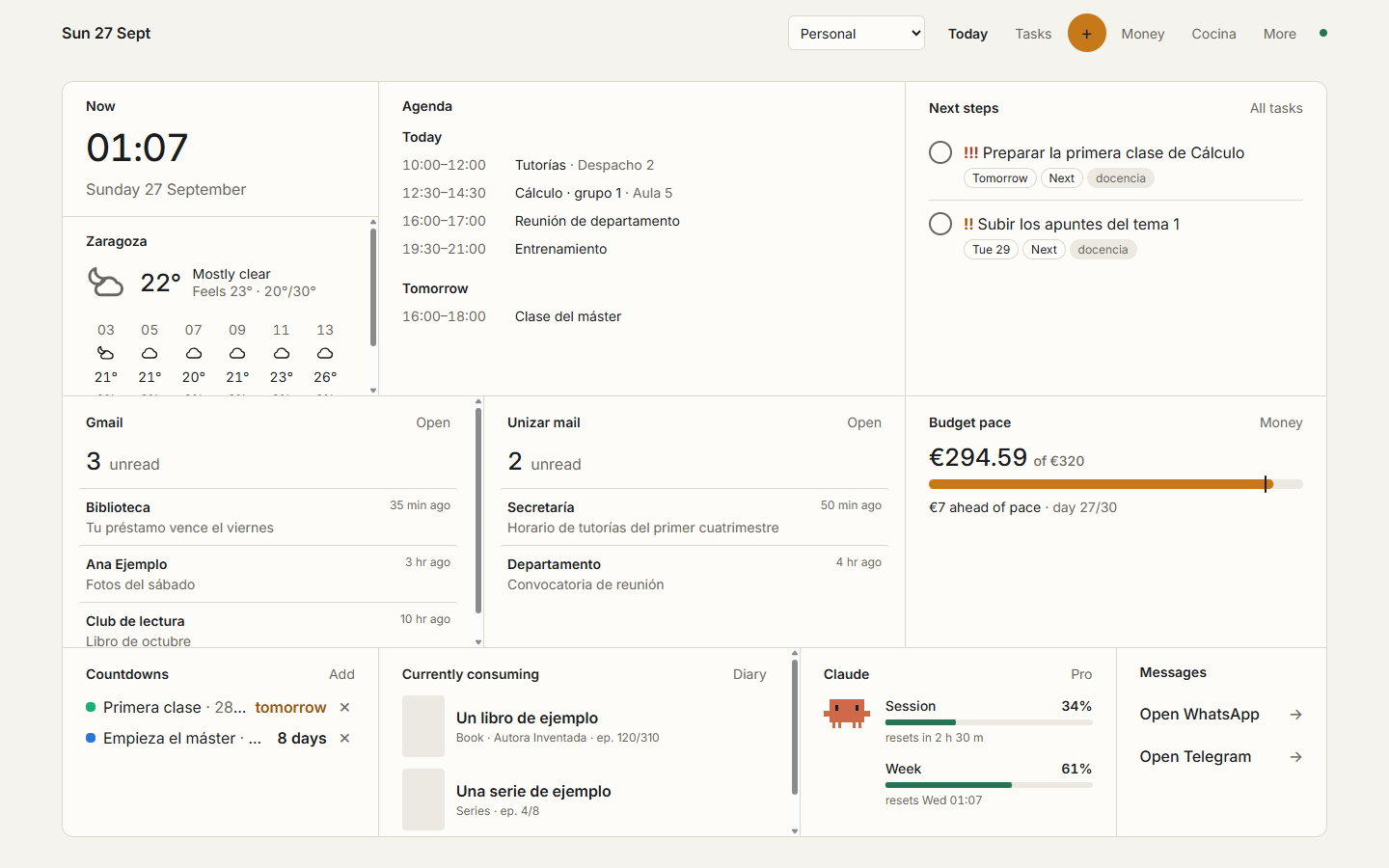Remove the 'Empieza el máster' countdown
This screenshot has height=868, width=1389.
(344, 739)
